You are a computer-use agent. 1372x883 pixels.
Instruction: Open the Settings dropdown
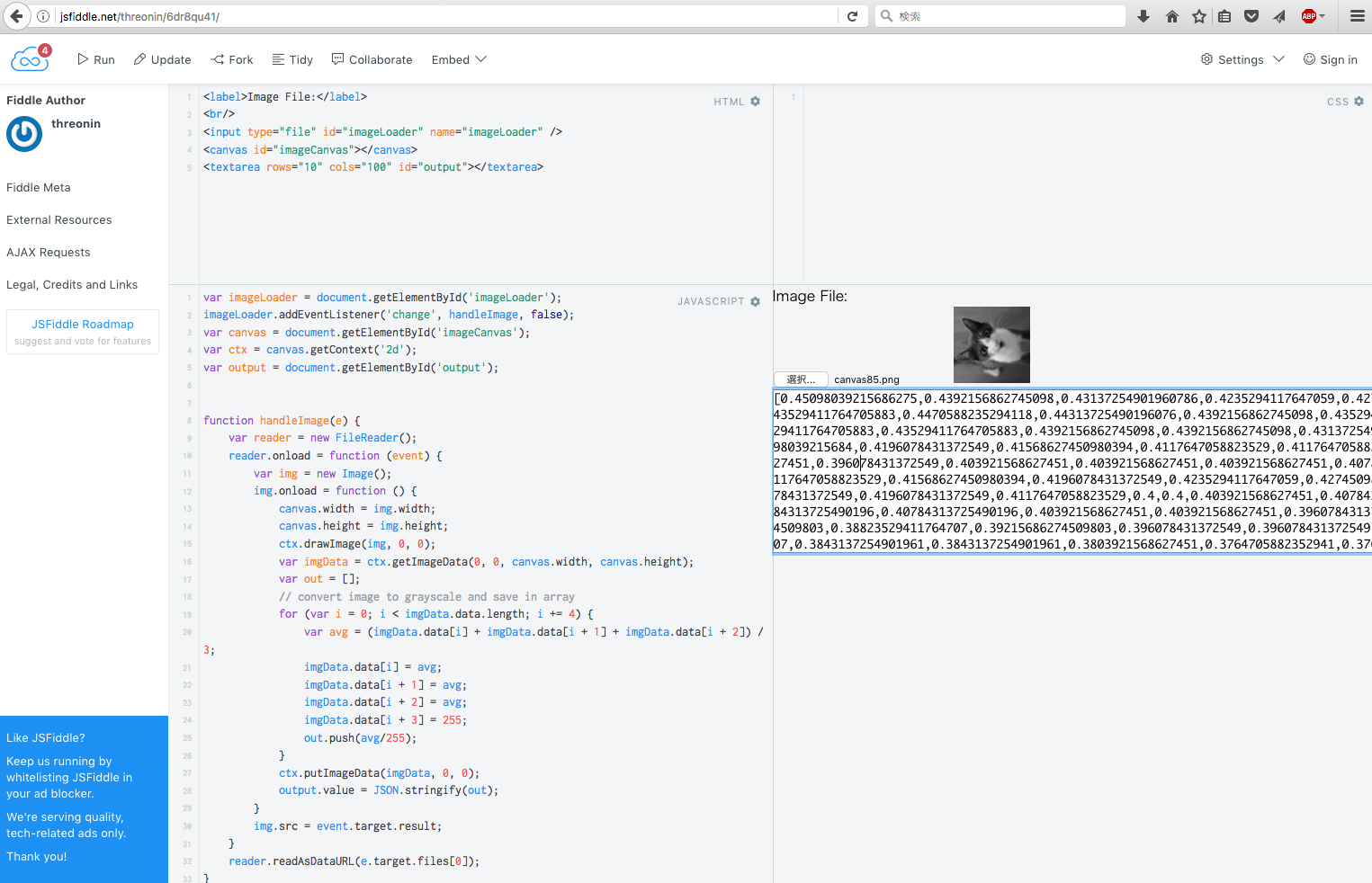tap(1242, 59)
